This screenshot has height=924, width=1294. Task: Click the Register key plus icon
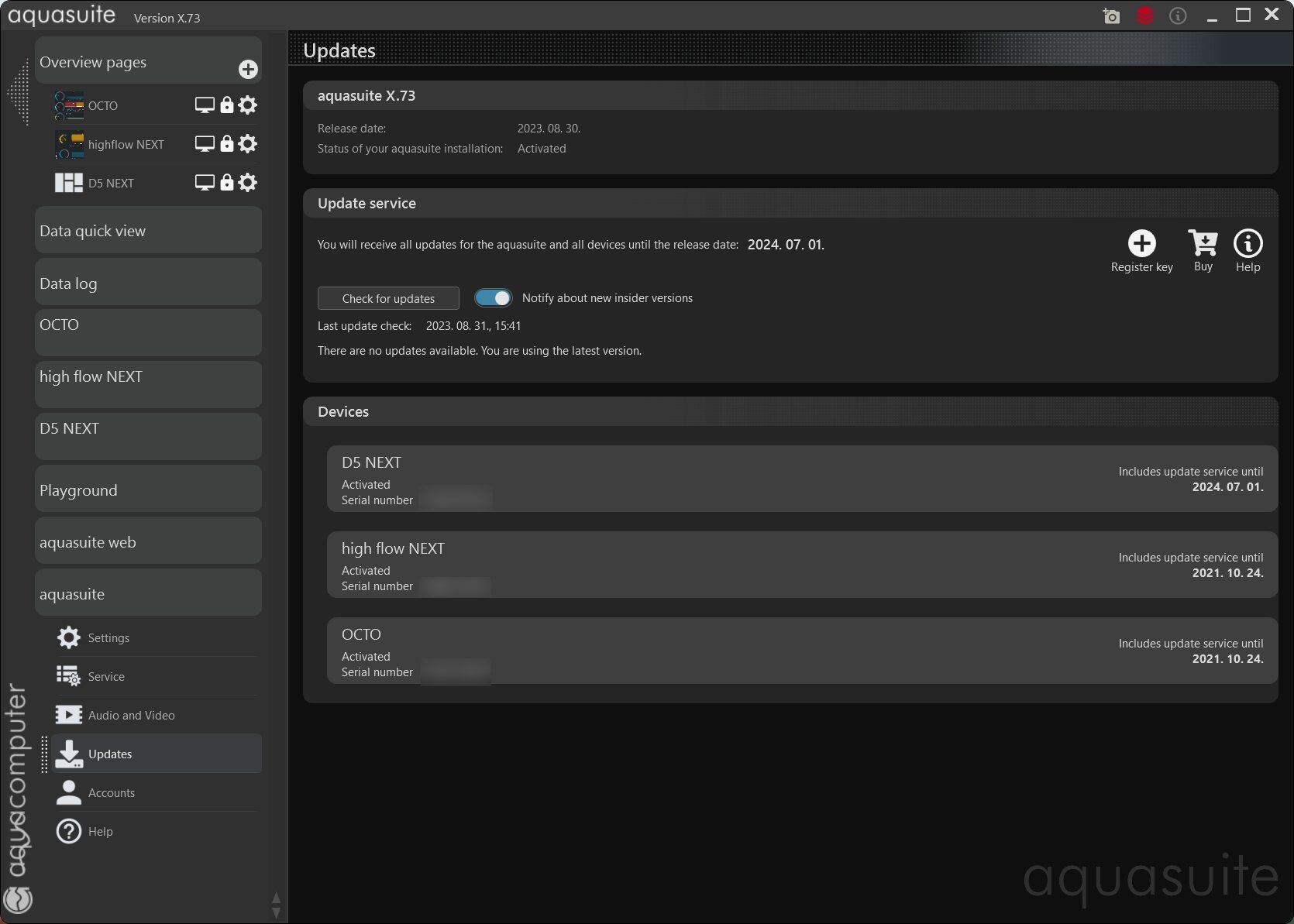[1141, 243]
